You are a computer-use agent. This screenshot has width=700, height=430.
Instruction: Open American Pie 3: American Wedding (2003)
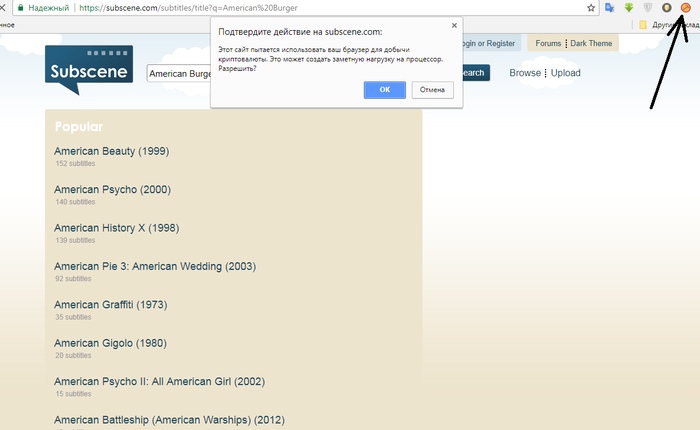[x=155, y=266]
